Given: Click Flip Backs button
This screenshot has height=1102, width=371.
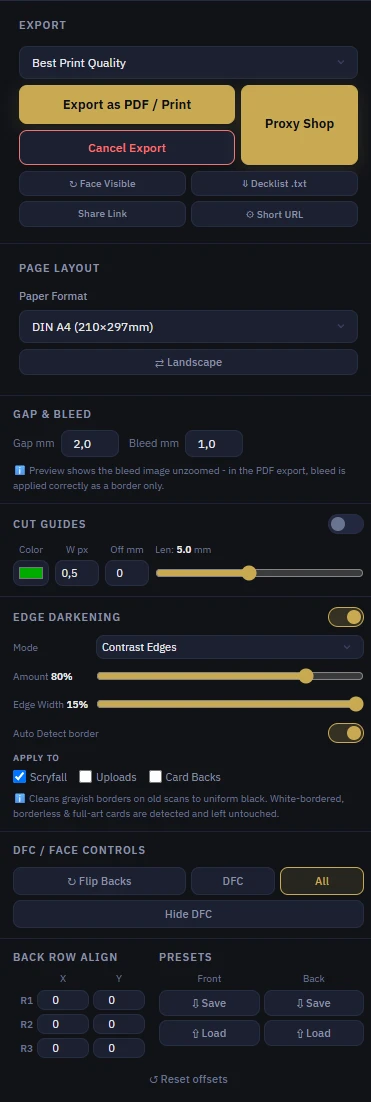Looking at the screenshot, I should point(99,881).
